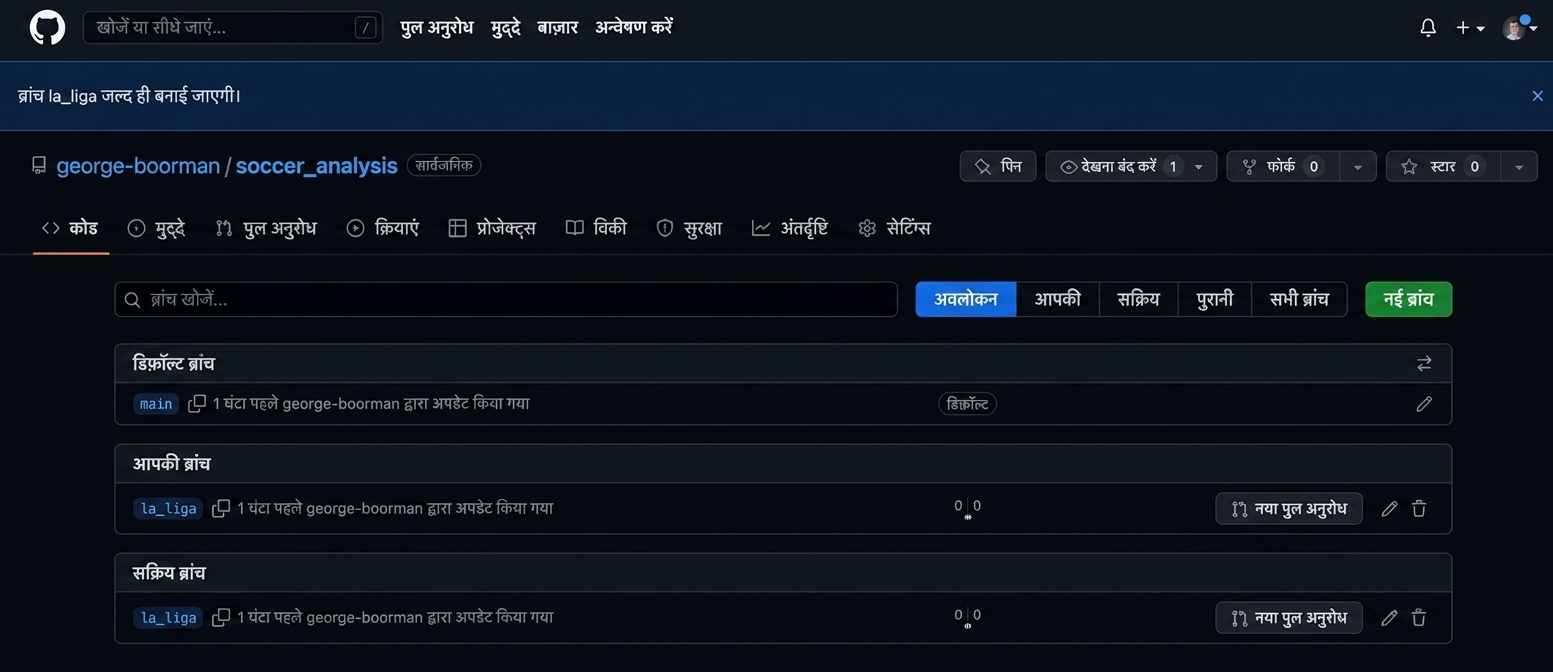Click the switch default branch arrows icon

1424,364
